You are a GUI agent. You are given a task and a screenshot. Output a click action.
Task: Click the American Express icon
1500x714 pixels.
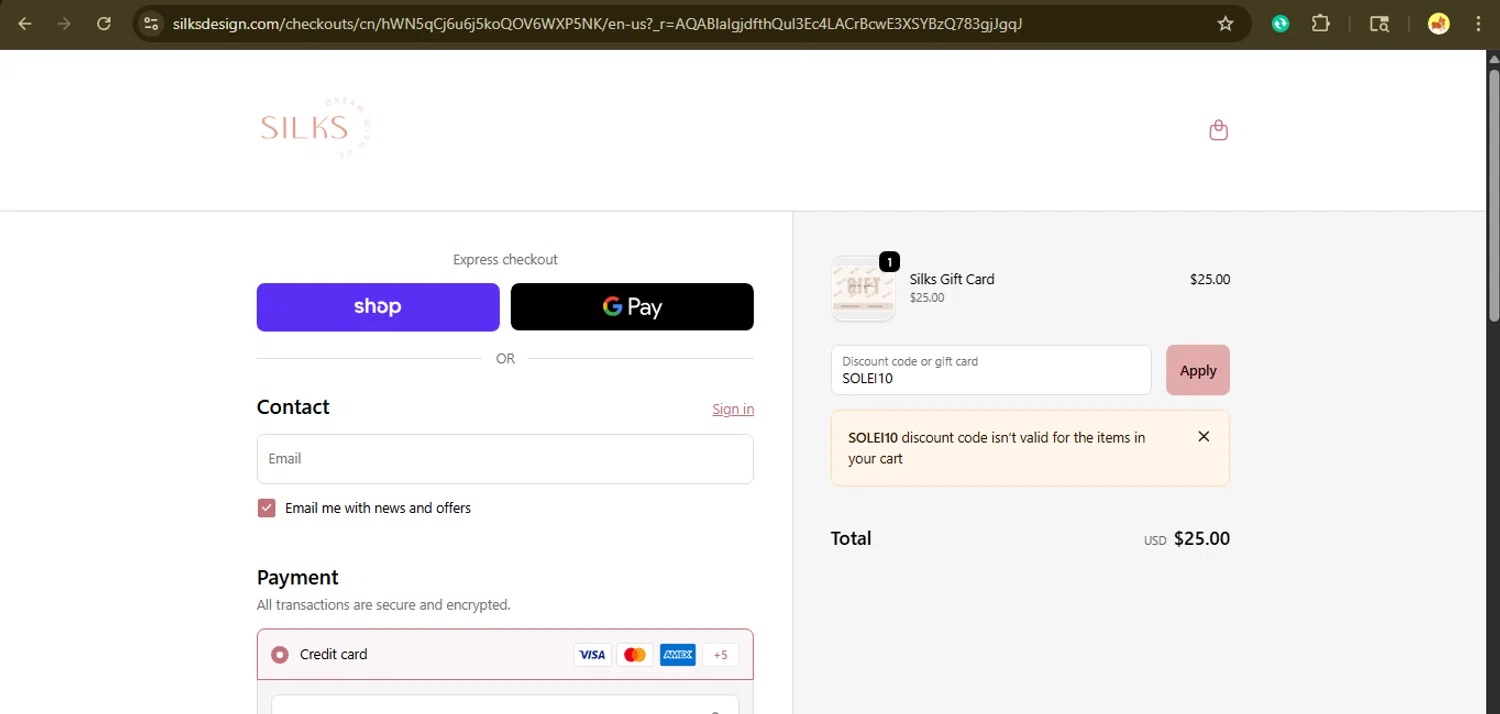tap(678, 655)
